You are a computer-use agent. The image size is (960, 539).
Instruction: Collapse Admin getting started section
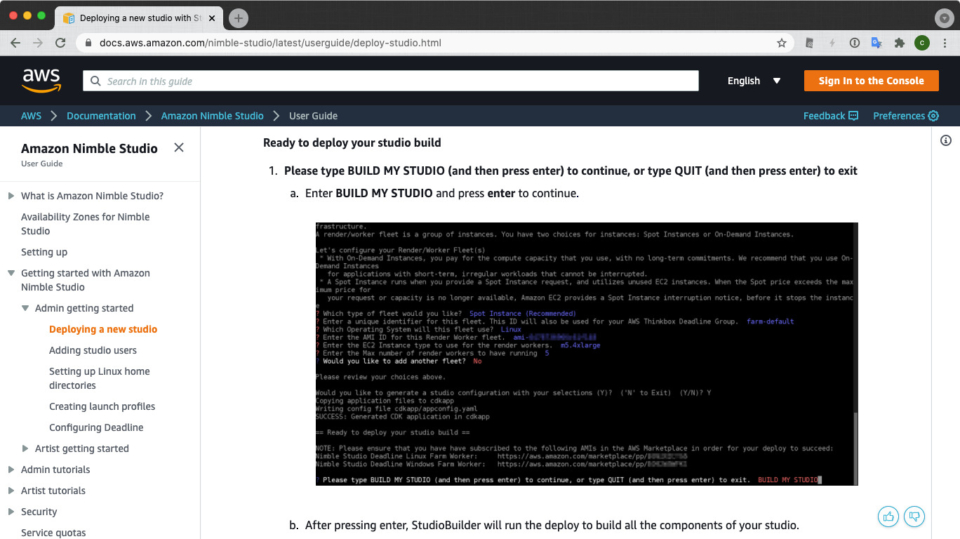[25, 308]
